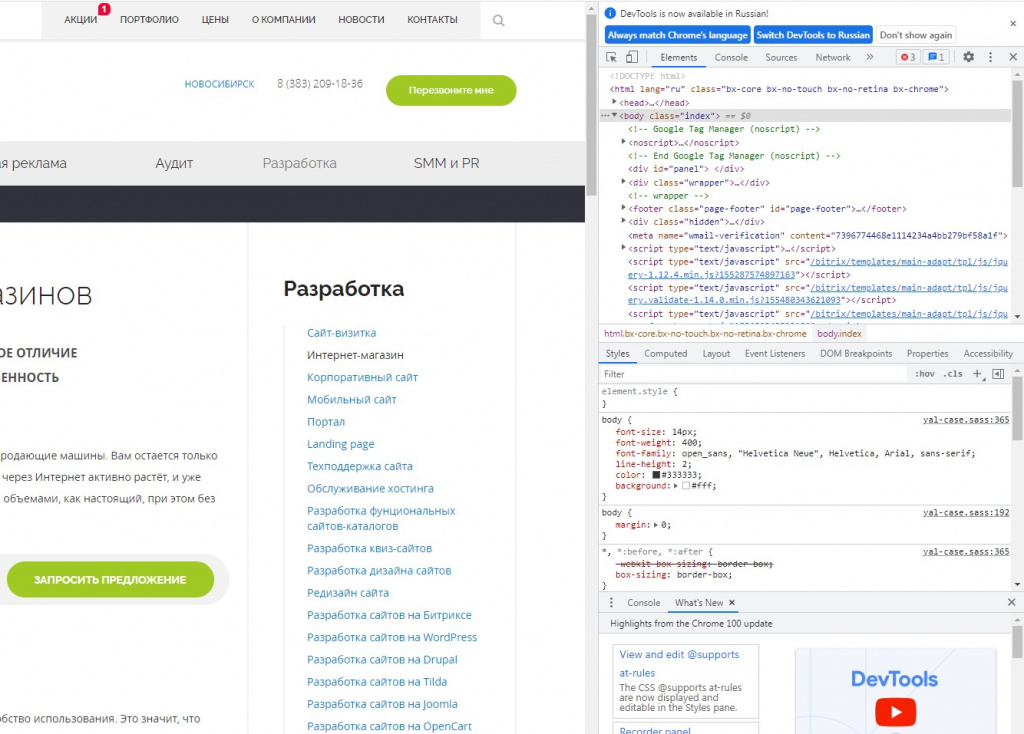
Task: Open the Properties tab
Action: 927,353
